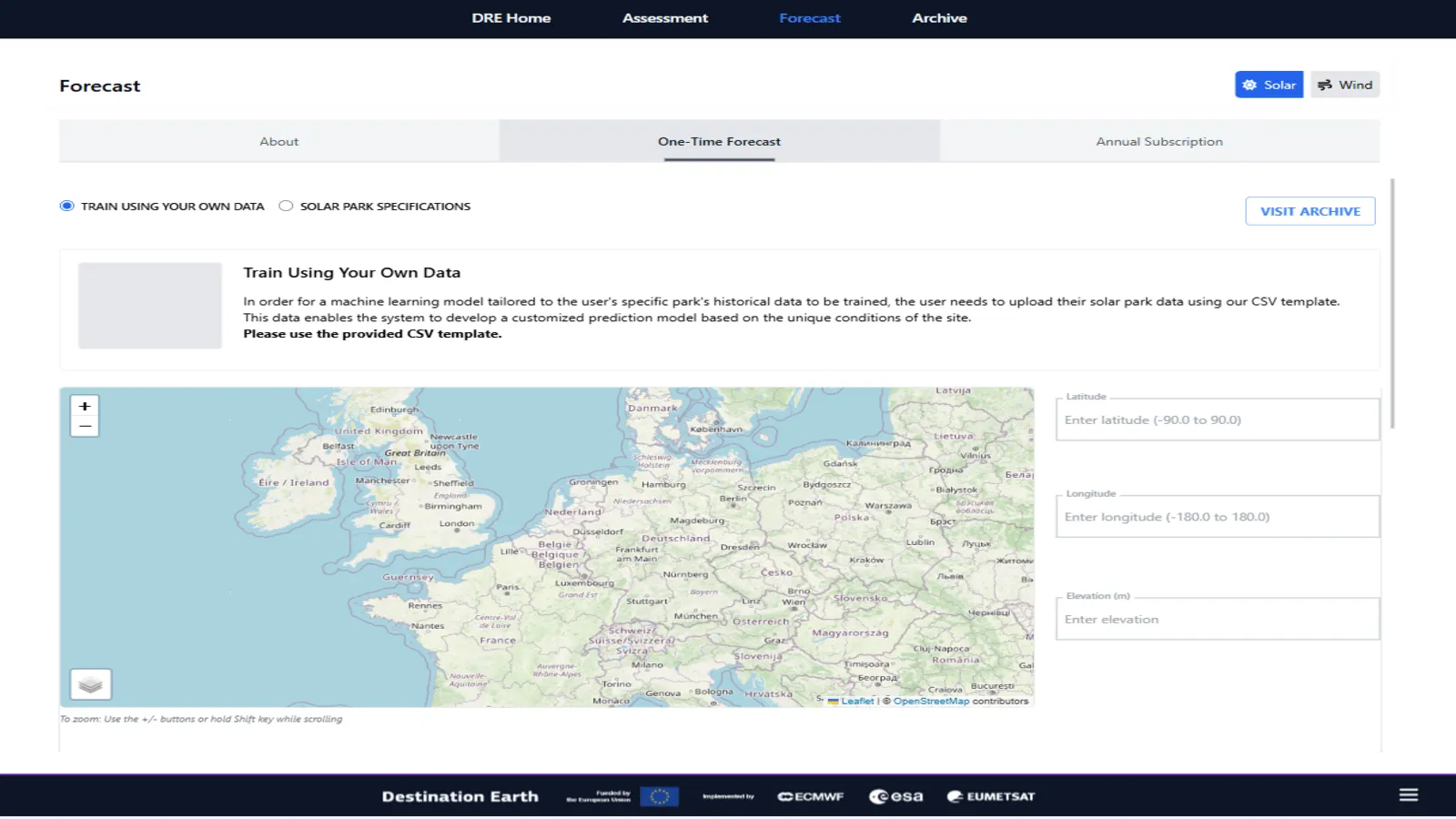Image resolution: width=1456 pixels, height=819 pixels.
Task: Open the About tab
Action: tap(278, 141)
